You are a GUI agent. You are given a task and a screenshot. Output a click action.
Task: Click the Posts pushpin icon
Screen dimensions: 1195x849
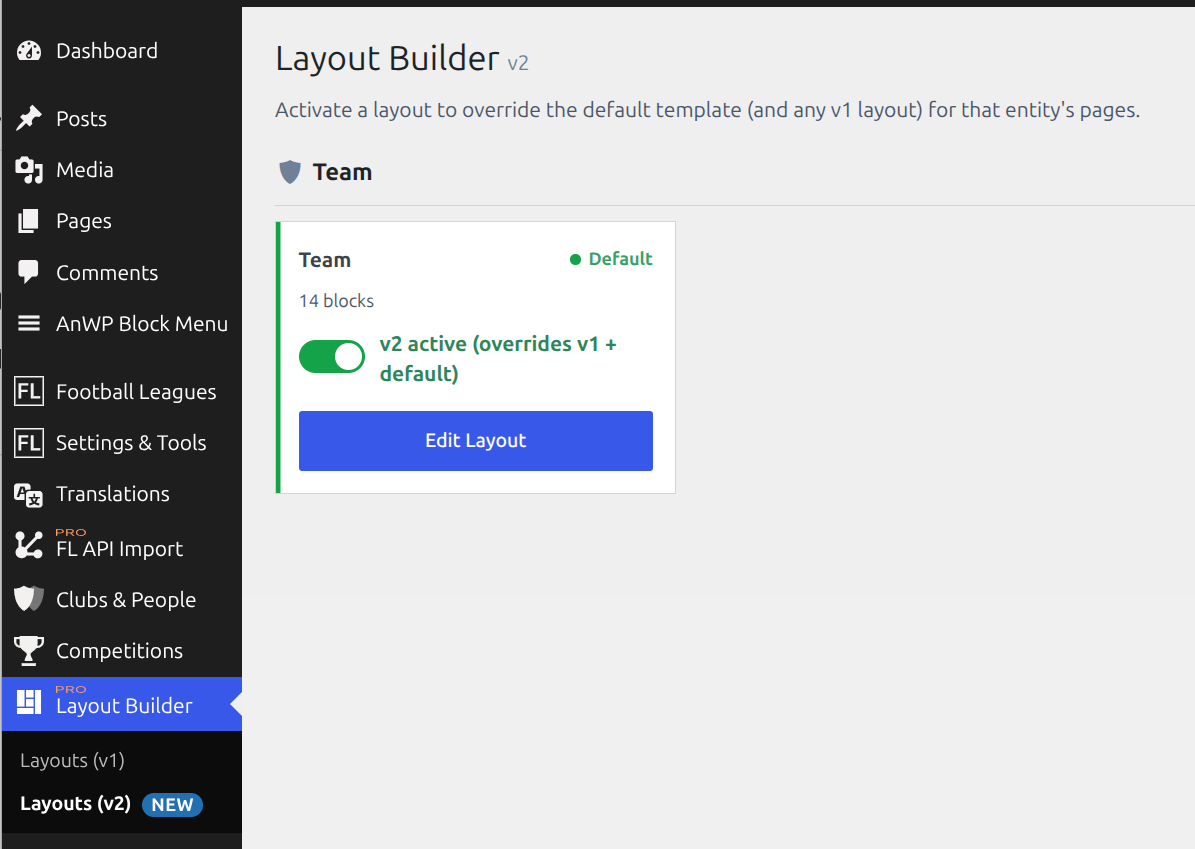tap(29, 118)
